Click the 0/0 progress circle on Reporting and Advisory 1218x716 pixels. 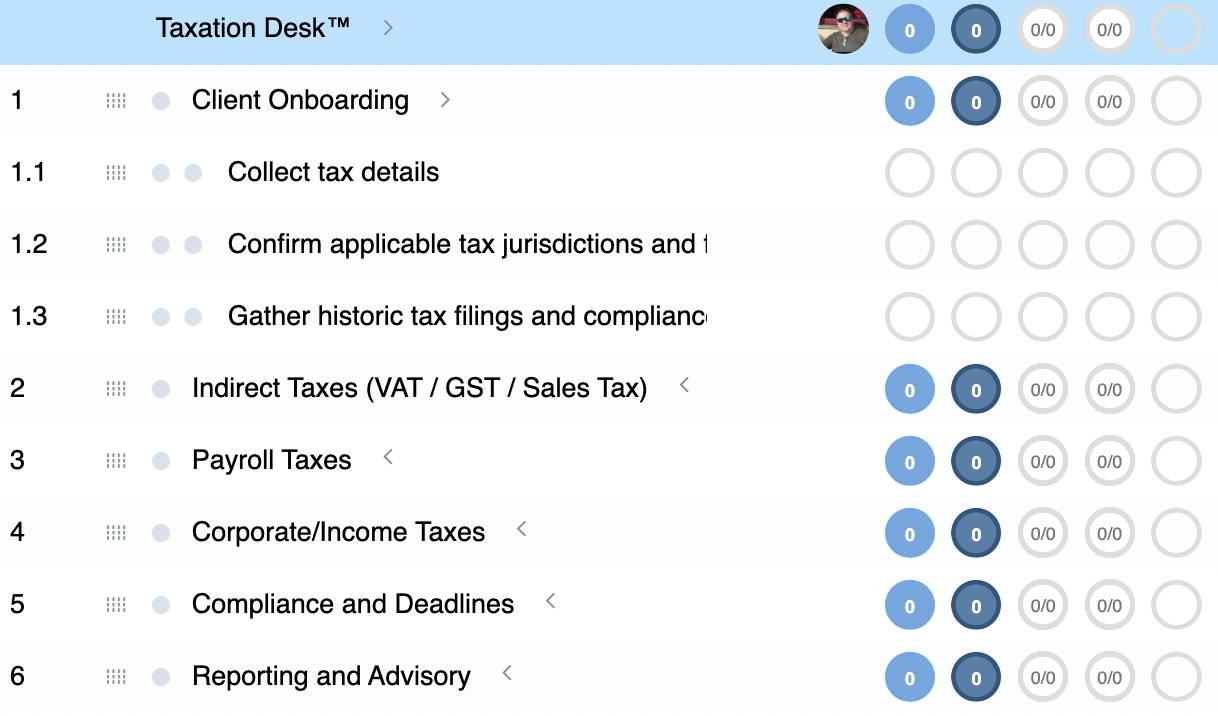click(1043, 677)
